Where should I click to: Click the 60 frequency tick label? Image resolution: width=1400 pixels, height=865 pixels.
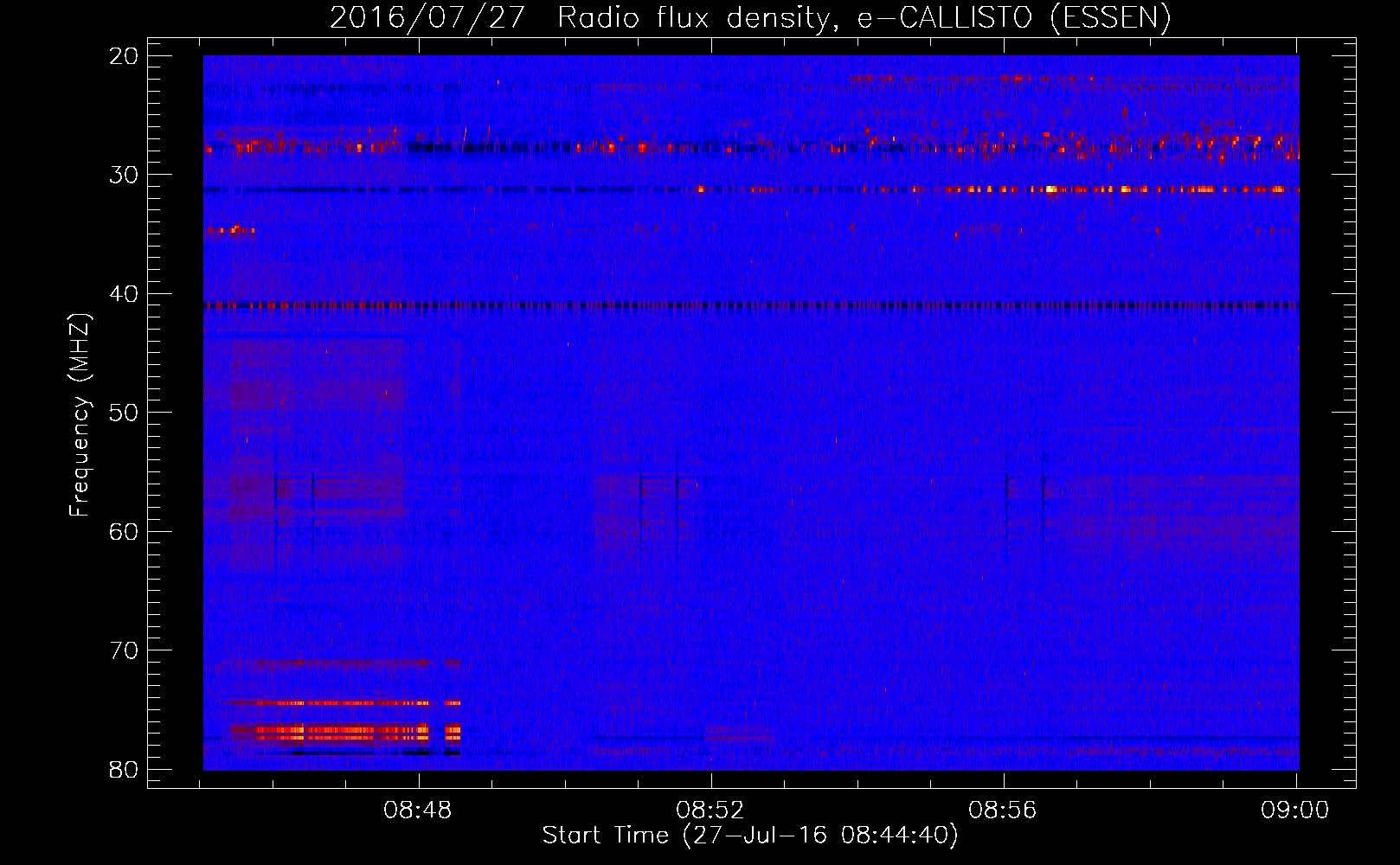(x=124, y=531)
